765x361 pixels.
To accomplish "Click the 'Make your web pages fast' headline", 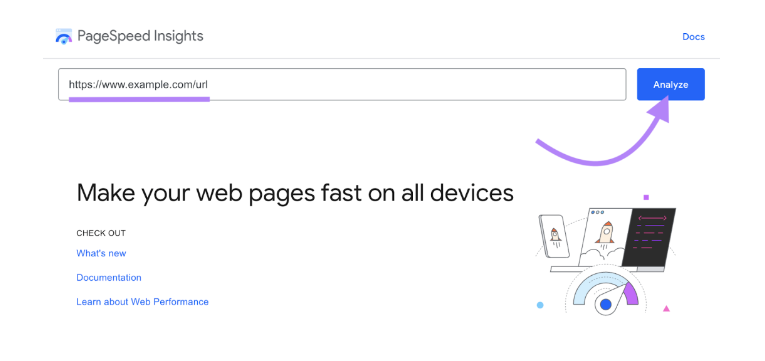I will pos(295,193).
